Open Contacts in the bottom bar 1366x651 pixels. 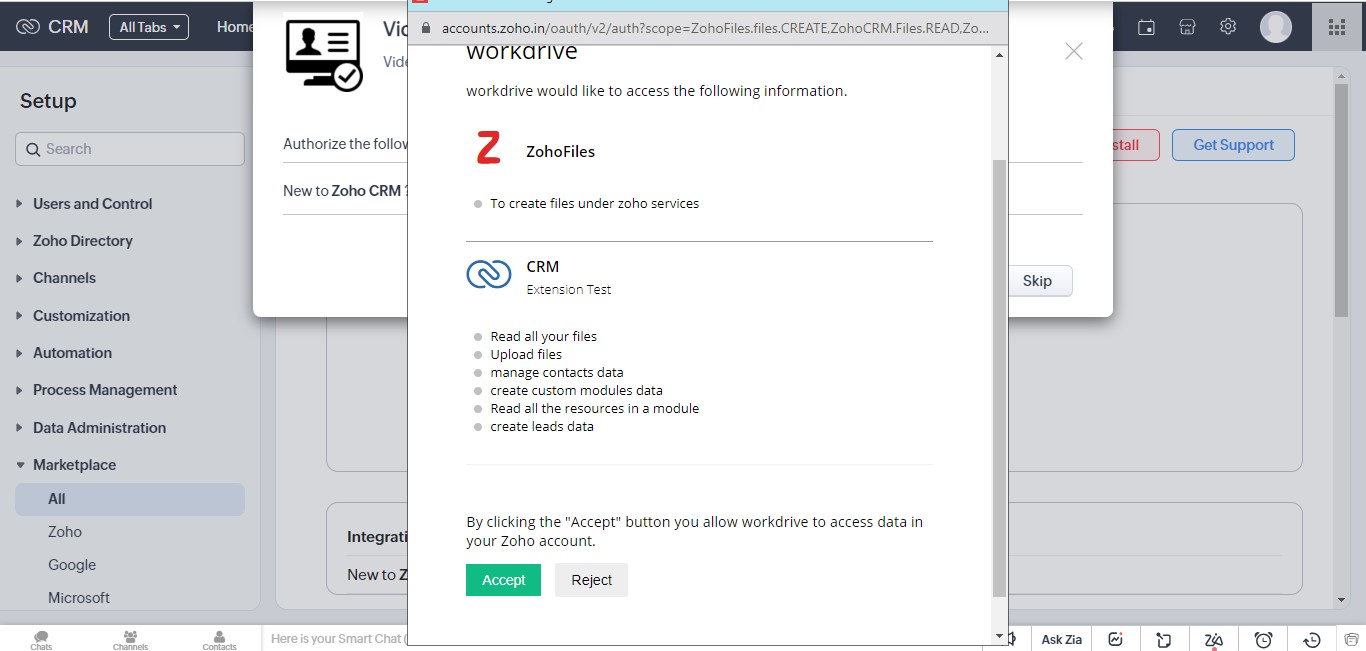tap(219, 639)
